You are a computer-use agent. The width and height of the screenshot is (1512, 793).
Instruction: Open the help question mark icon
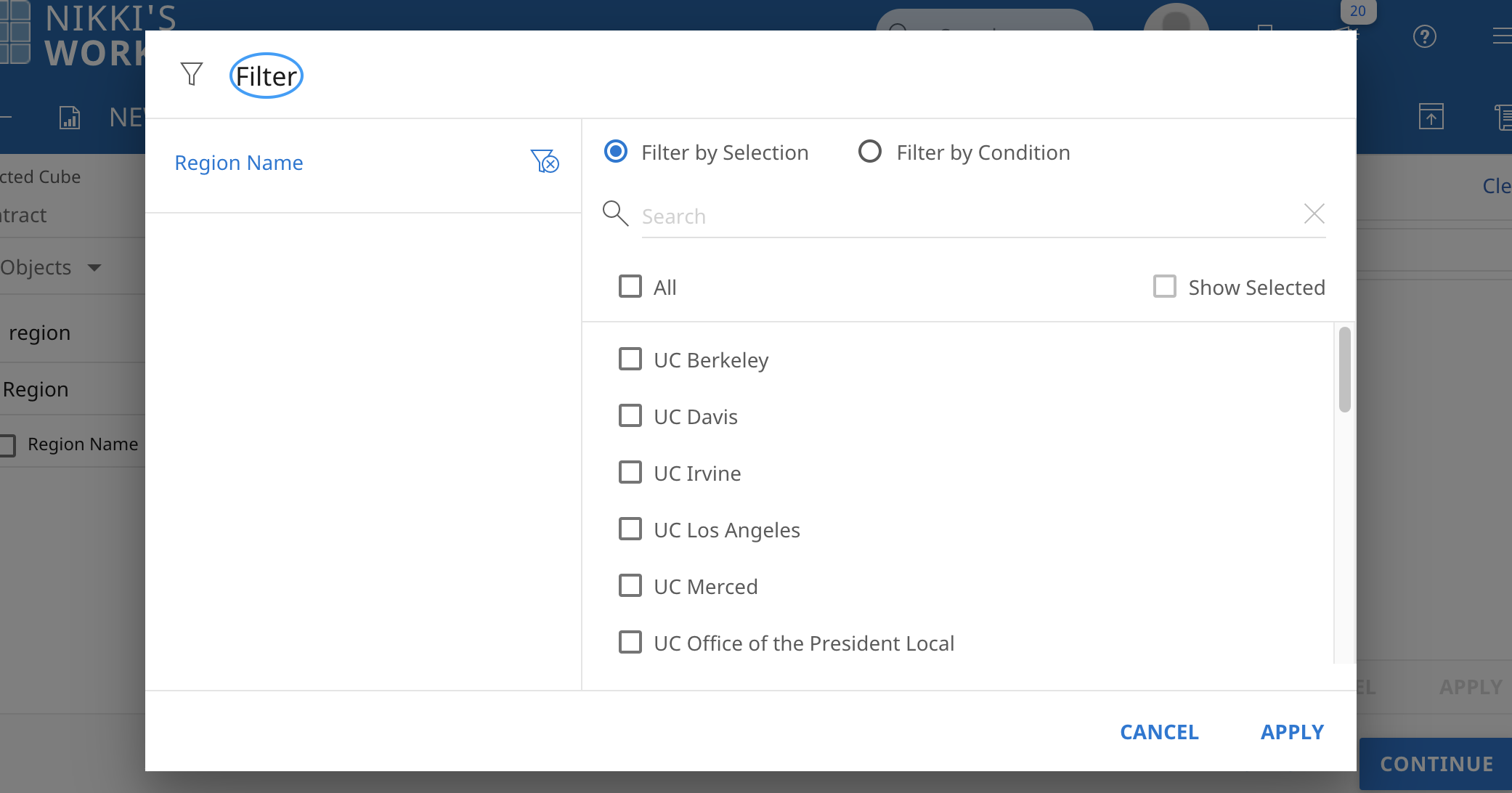1425,36
